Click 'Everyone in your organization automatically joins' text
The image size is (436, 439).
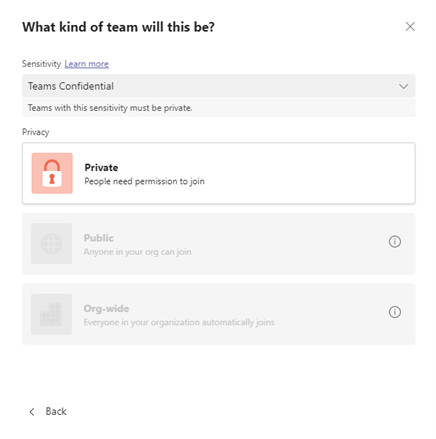click(x=179, y=322)
